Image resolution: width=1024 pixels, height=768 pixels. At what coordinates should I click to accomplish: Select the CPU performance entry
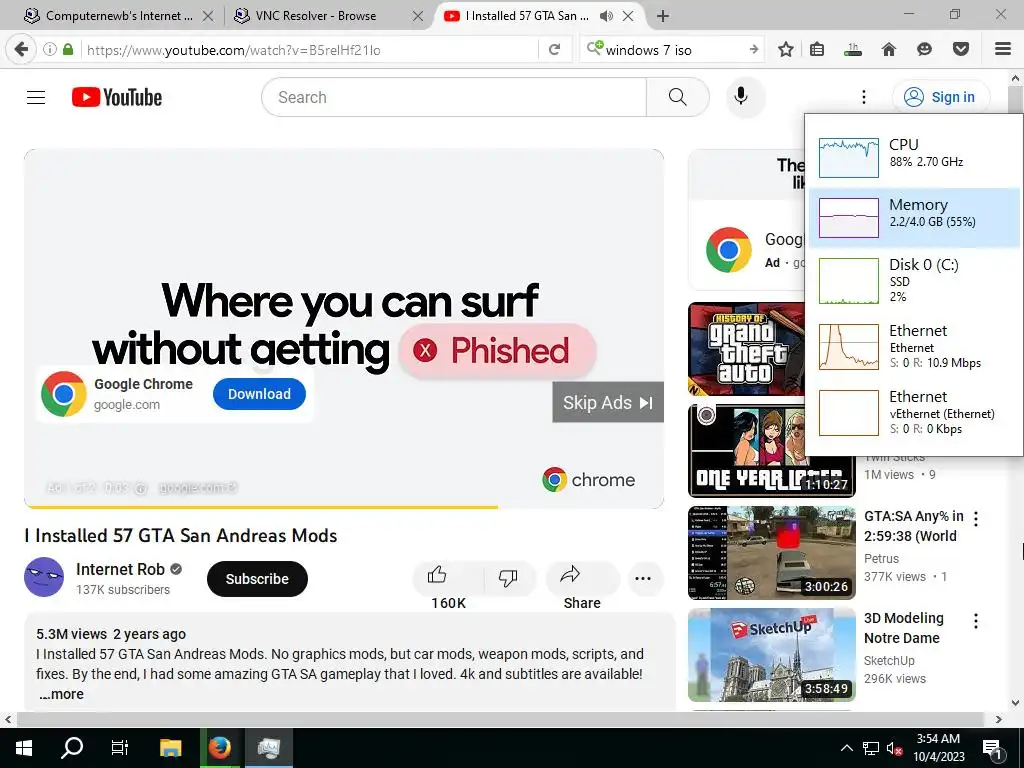click(x=914, y=157)
